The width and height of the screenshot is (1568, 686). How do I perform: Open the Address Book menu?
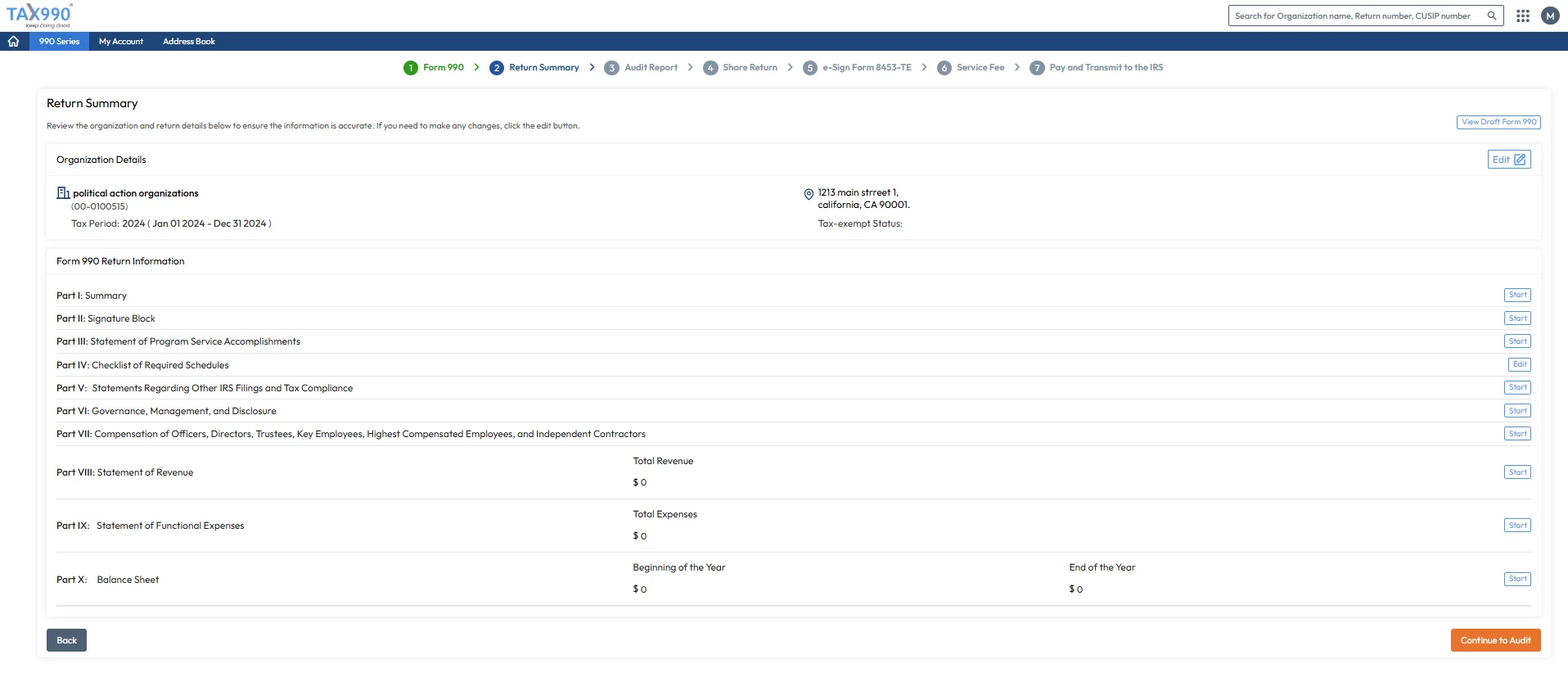click(x=189, y=41)
